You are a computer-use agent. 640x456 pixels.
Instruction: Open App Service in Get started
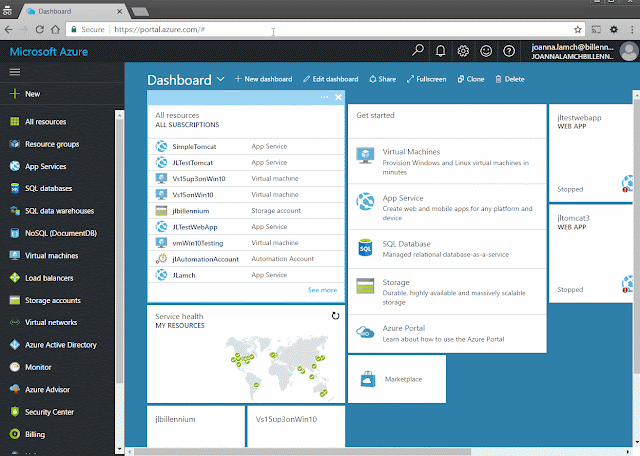447,207
